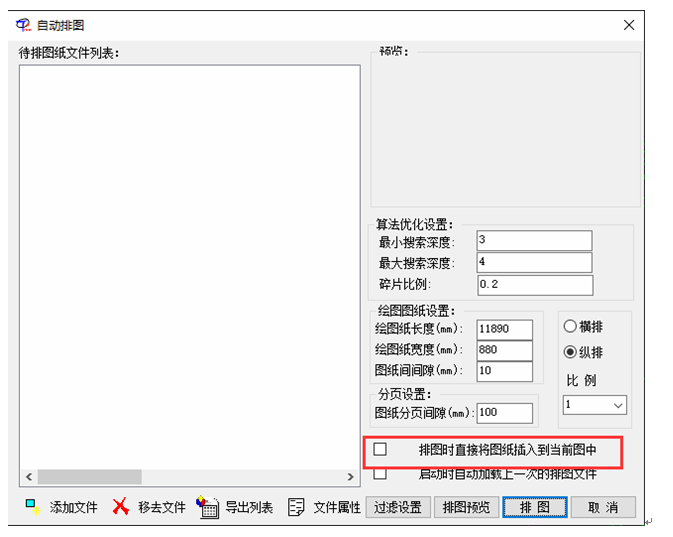
Task: Close the 自动排图 dialog window
Action: (628, 24)
